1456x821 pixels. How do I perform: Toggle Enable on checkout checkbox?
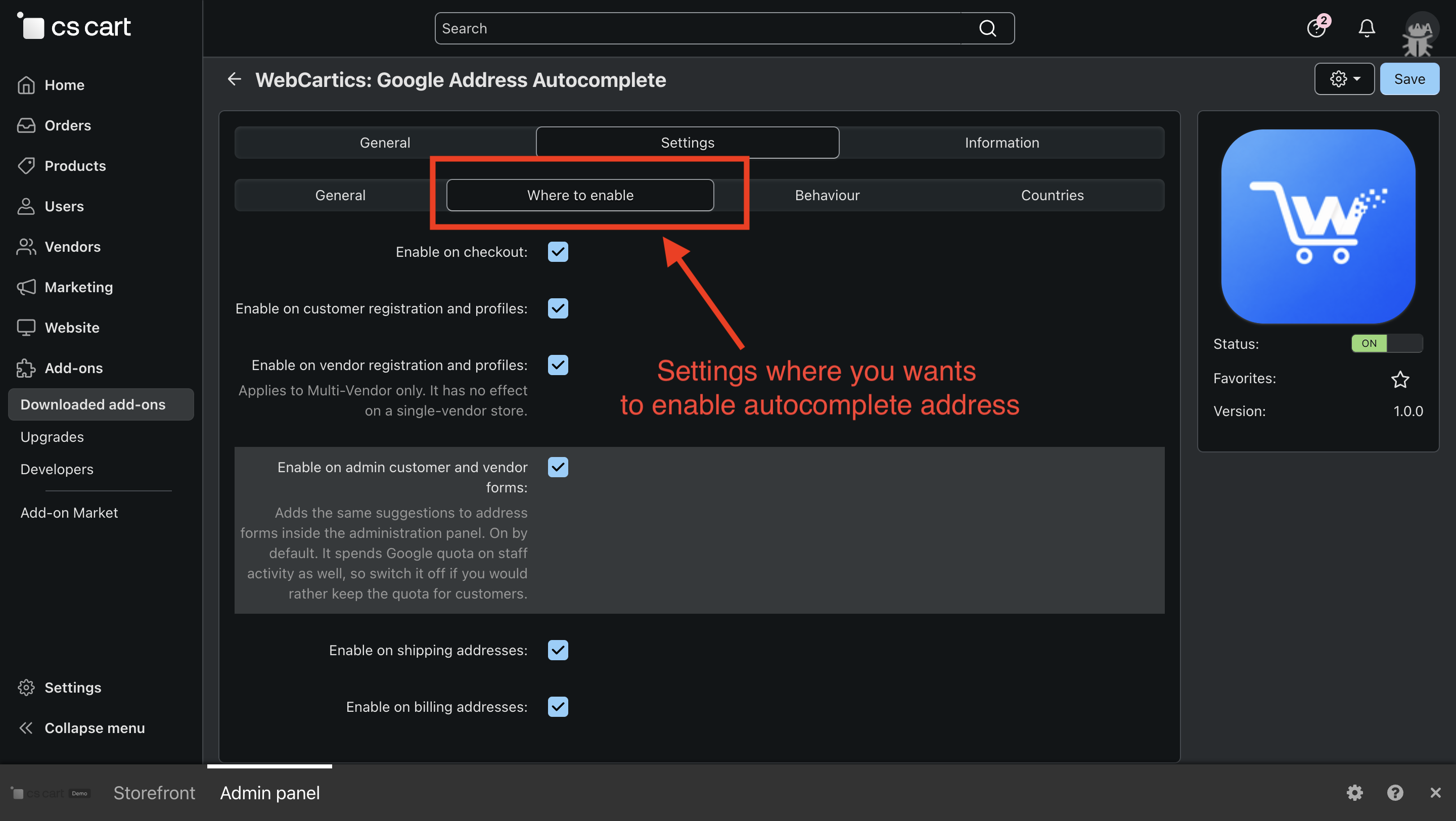pos(558,251)
